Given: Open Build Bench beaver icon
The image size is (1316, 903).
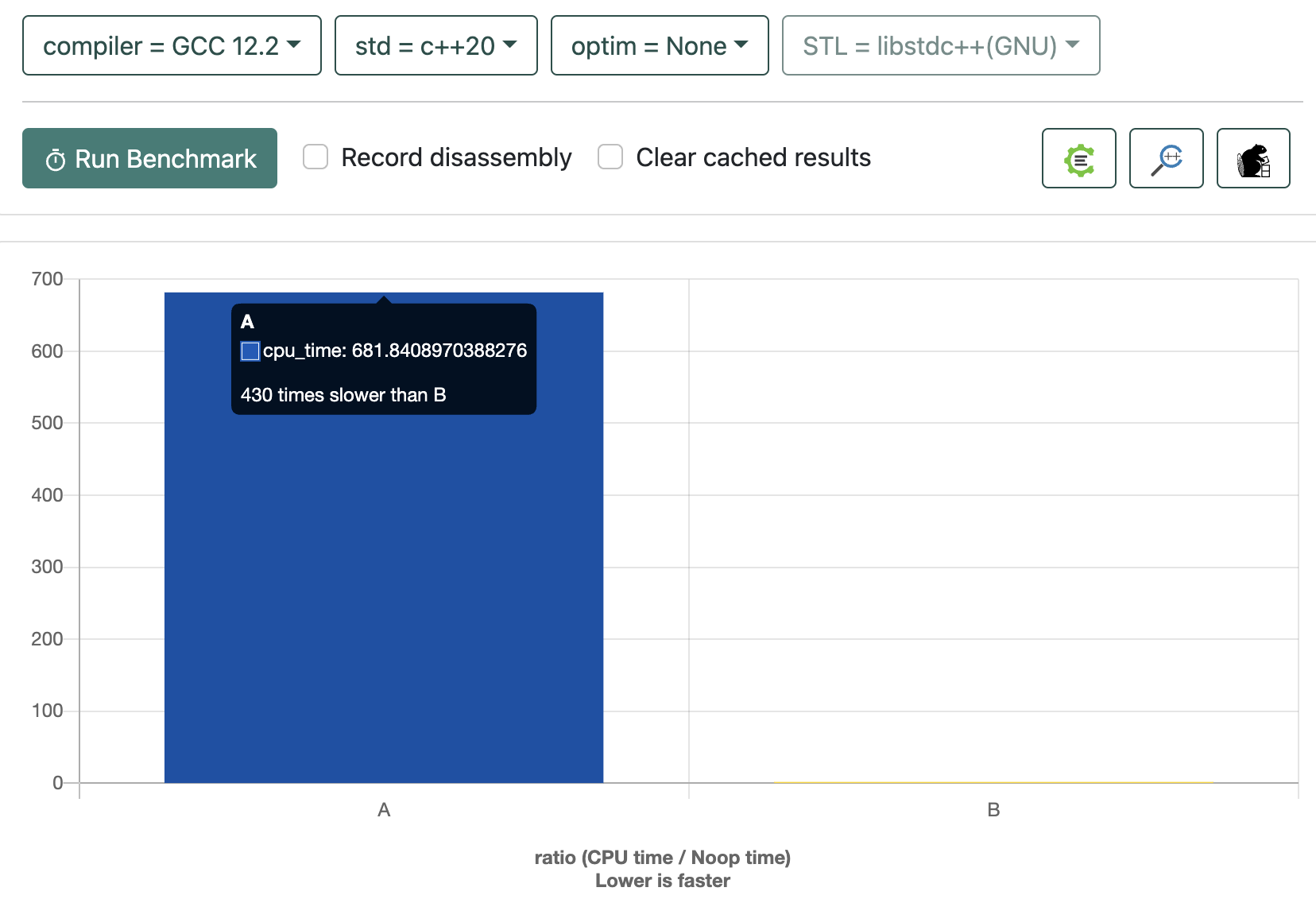Looking at the screenshot, I should tap(1253, 158).
